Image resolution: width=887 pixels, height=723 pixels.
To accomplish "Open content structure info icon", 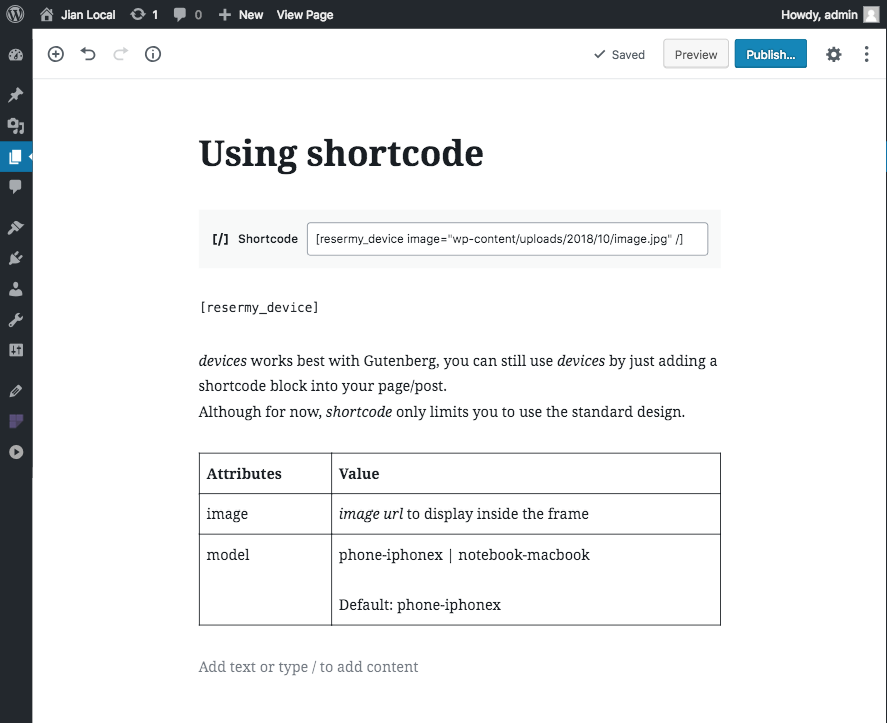I will (x=153, y=54).
